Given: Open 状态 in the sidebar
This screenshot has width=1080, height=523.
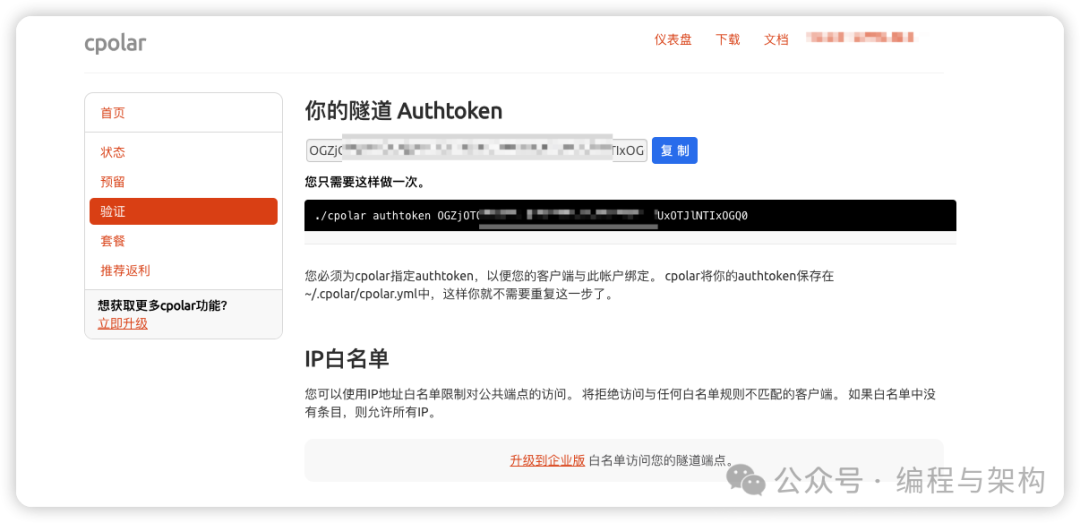Looking at the screenshot, I should pos(113,152).
